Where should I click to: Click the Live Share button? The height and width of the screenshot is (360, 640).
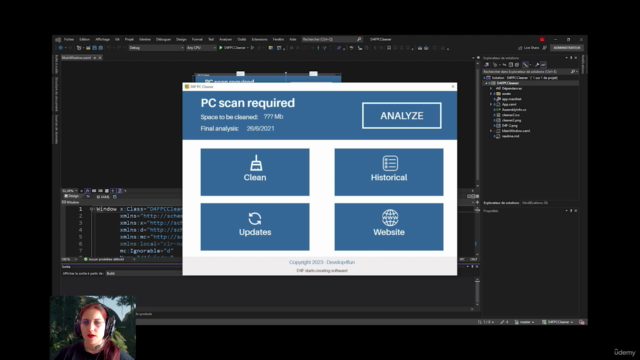point(529,48)
